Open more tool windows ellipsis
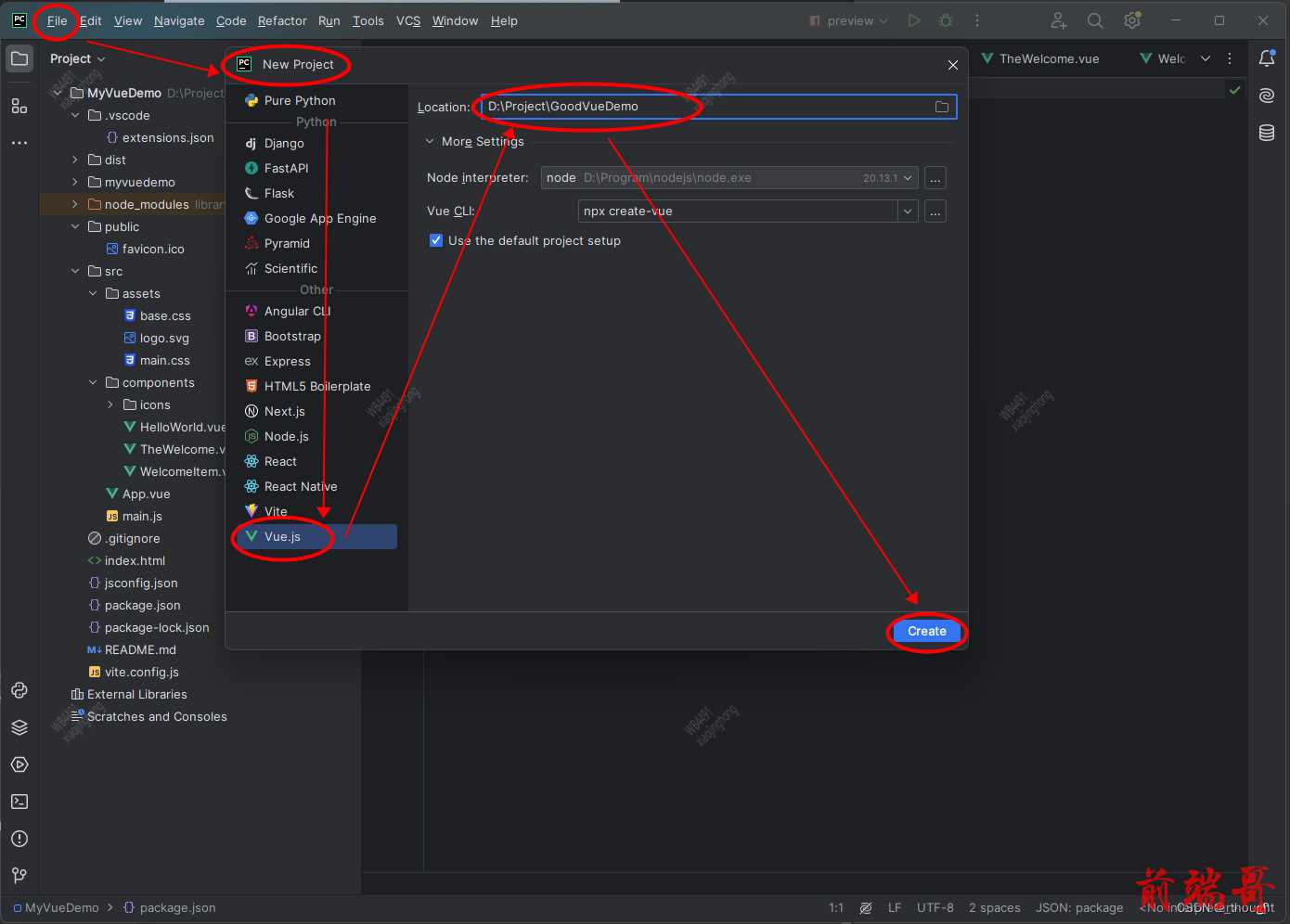This screenshot has width=1290, height=924. pos(19,143)
